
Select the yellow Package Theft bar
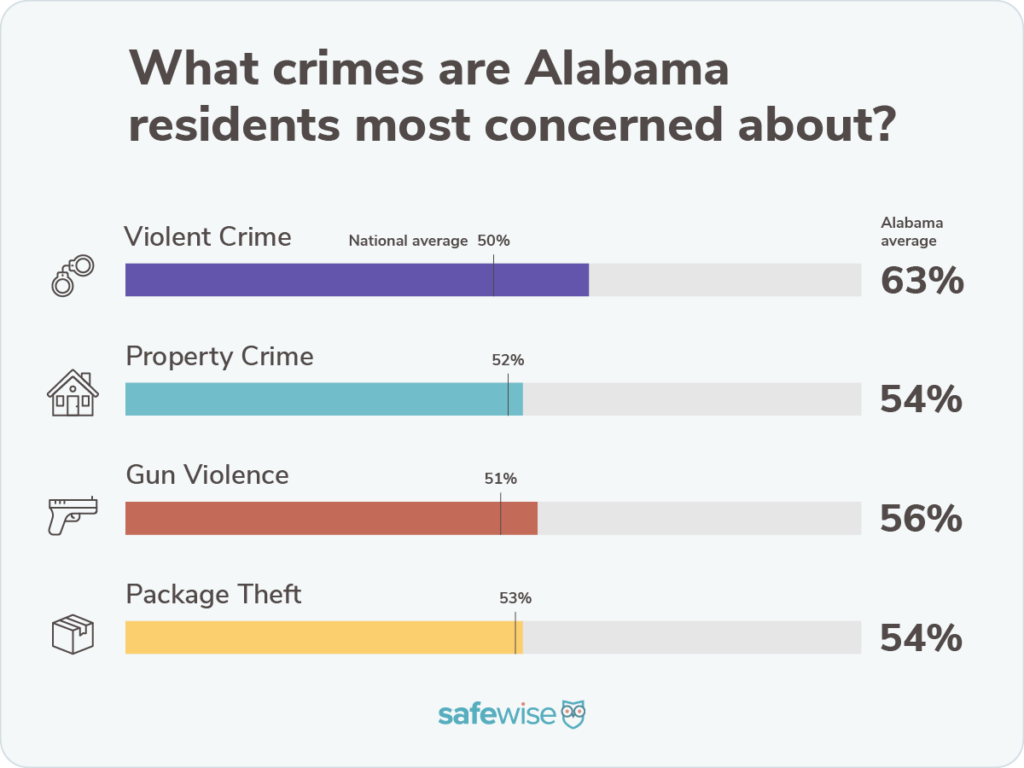323,637
